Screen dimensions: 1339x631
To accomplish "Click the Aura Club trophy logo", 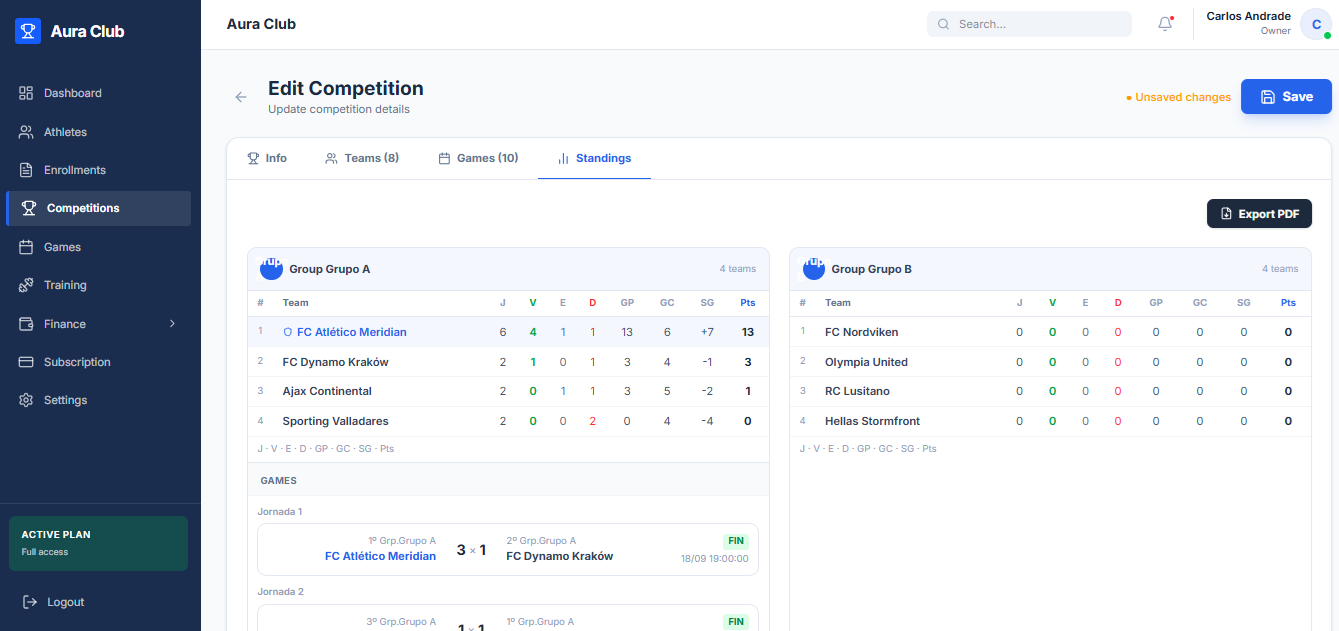I will (28, 31).
